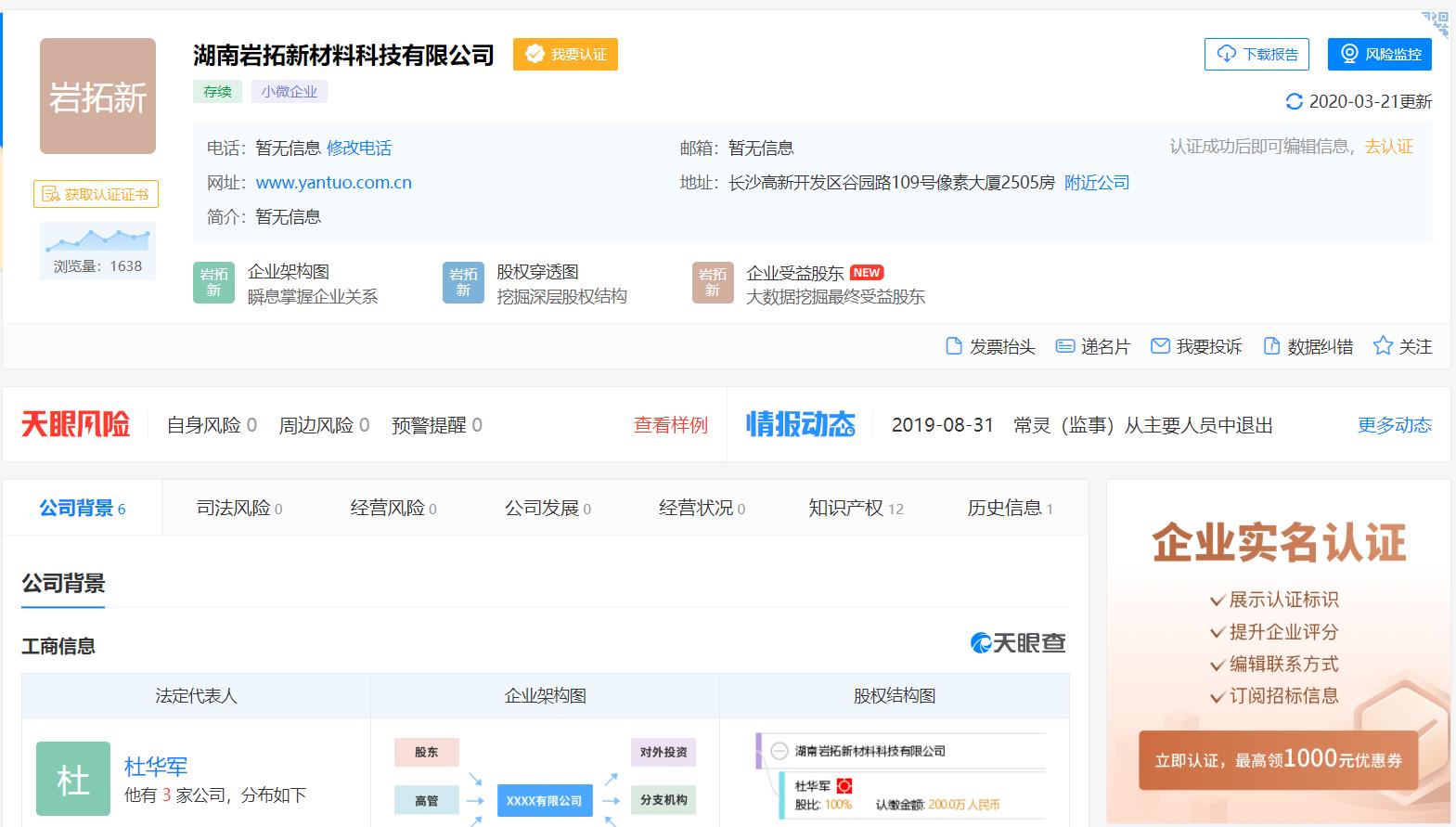The image size is (1456, 827).
Task: Click 修改电话 link
Action: click(359, 148)
